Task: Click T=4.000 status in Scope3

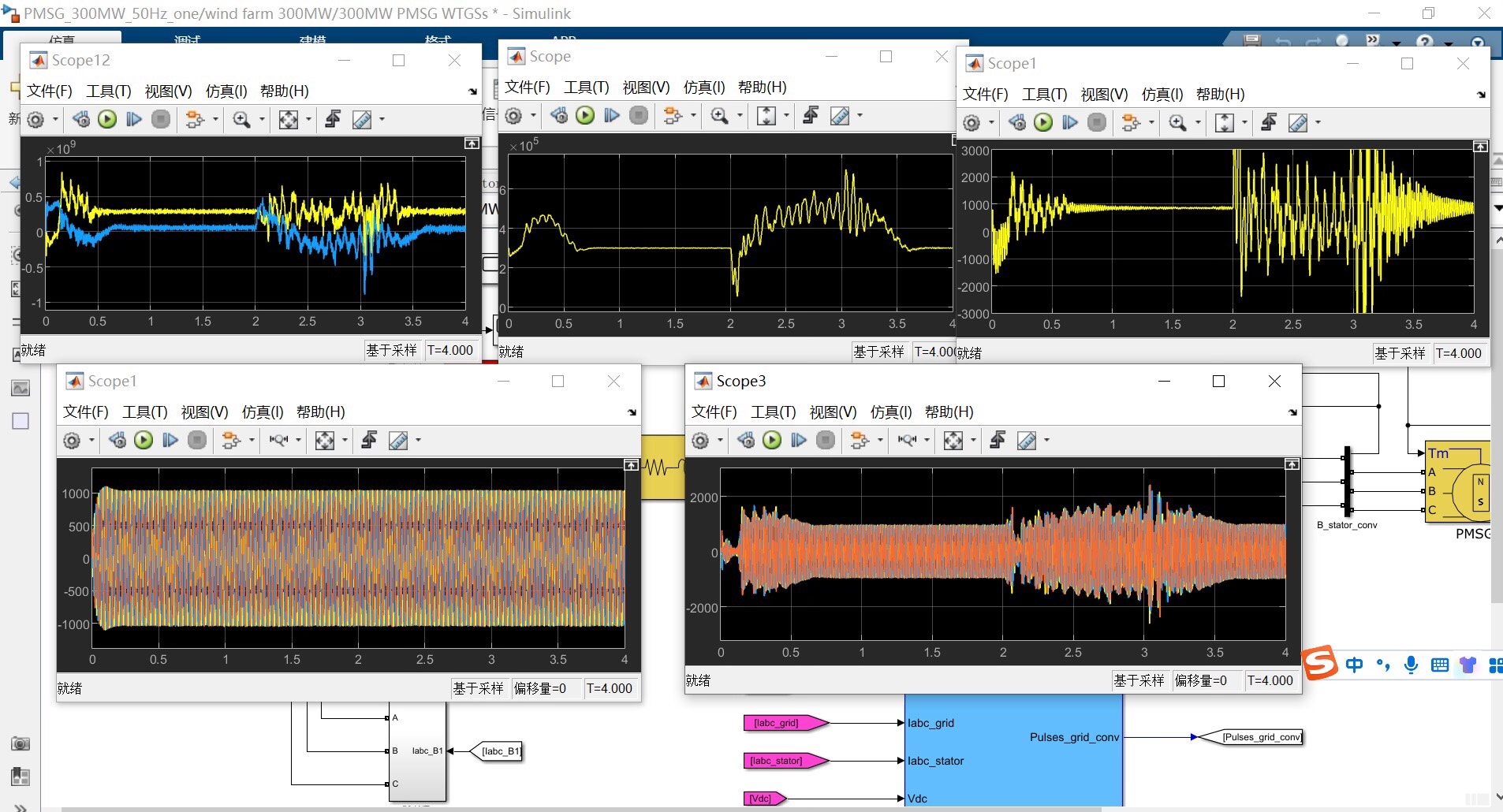Action: tap(1270, 680)
